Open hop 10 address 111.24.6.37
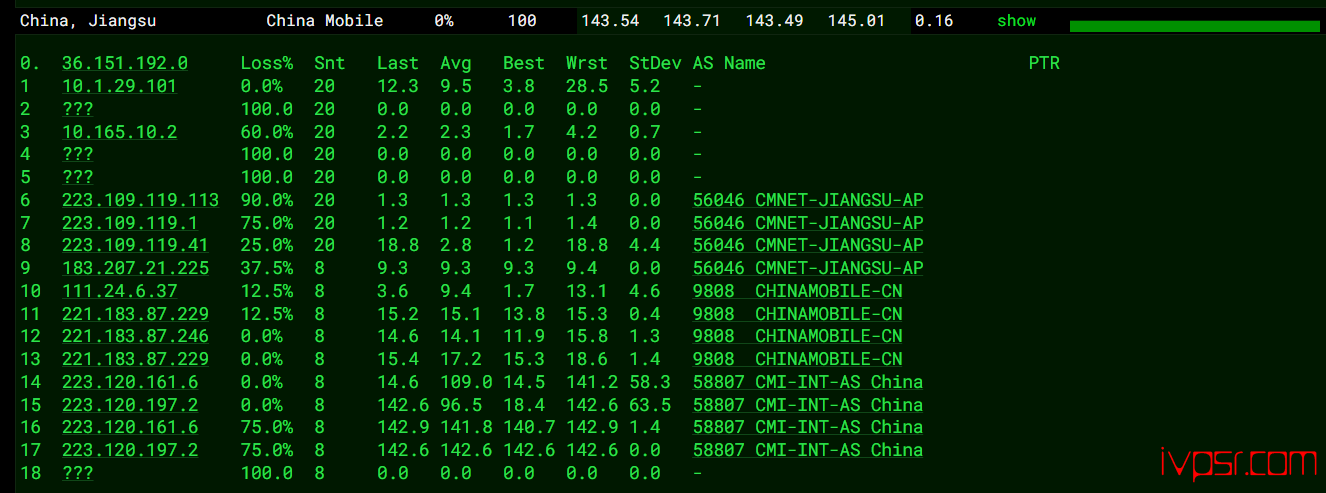 pyautogui.click(x=119, y=291)
